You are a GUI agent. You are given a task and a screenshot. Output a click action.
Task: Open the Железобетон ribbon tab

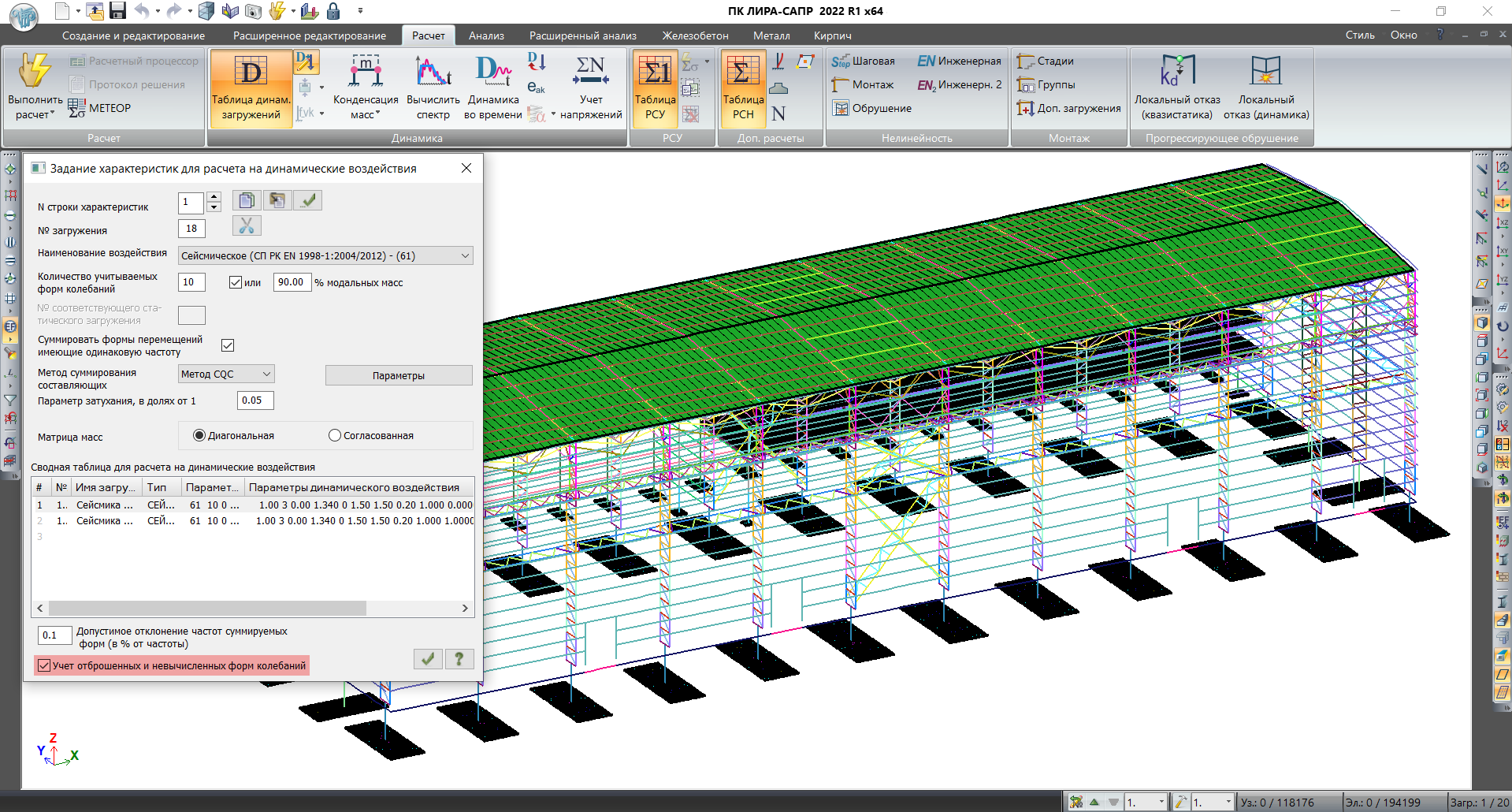click(695, 35)
